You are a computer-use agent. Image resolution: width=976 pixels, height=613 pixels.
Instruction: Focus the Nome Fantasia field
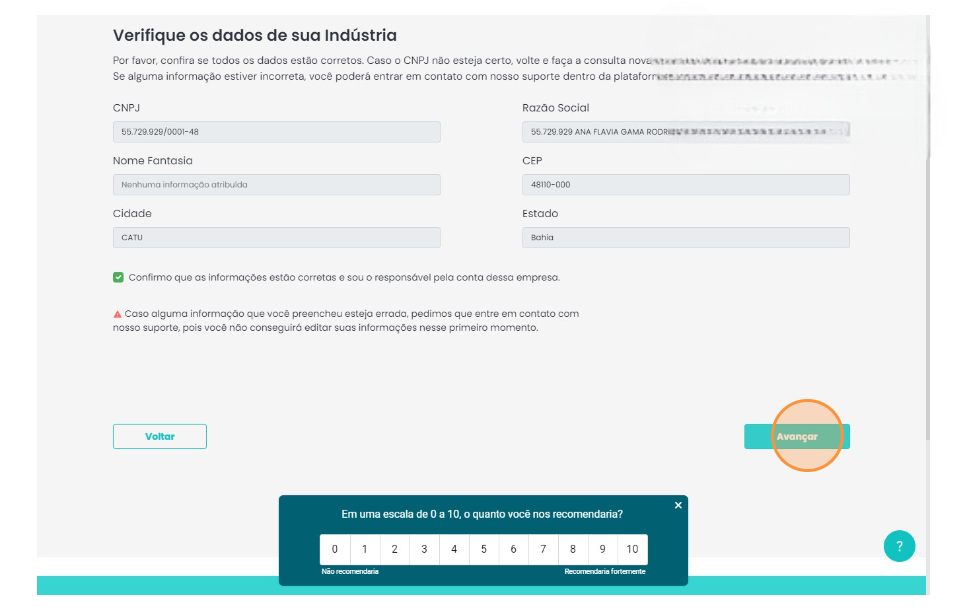tap(276, 185)
